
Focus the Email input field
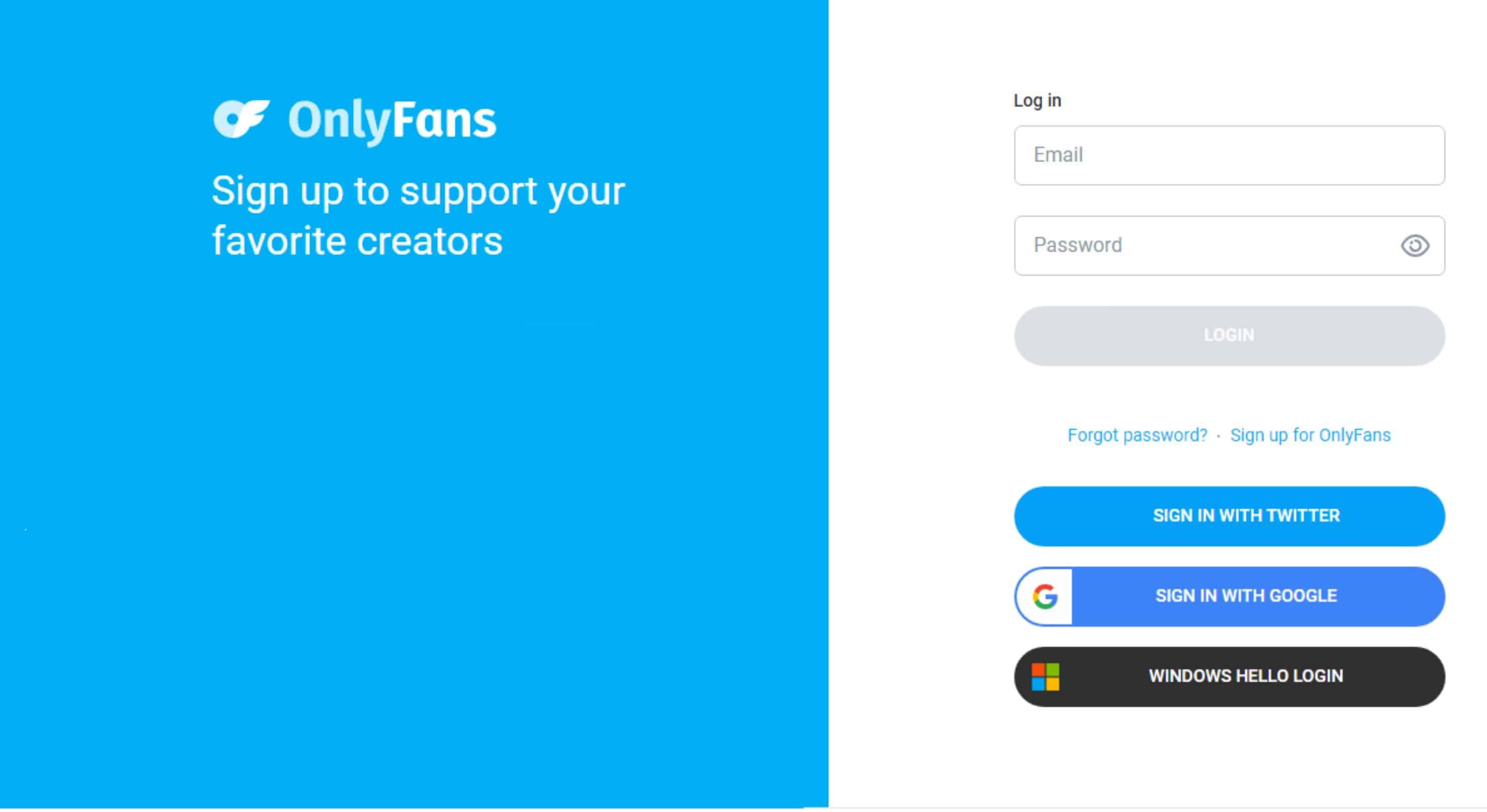[1230, 155]
